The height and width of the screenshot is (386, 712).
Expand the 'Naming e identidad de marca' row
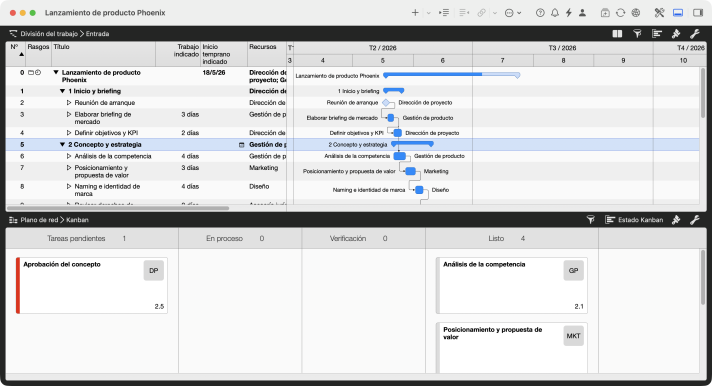click(x=69, y=186)
